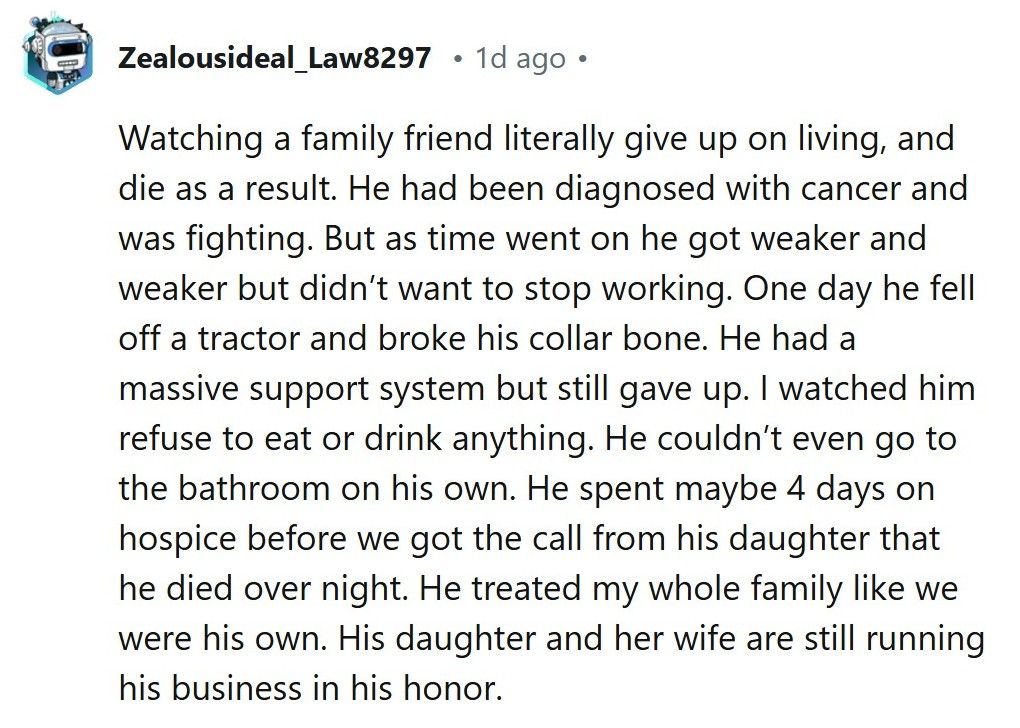Viewport: 1020px width, 728px height.
Task: Click the dot separator before the timestamp
Action: 457,58
